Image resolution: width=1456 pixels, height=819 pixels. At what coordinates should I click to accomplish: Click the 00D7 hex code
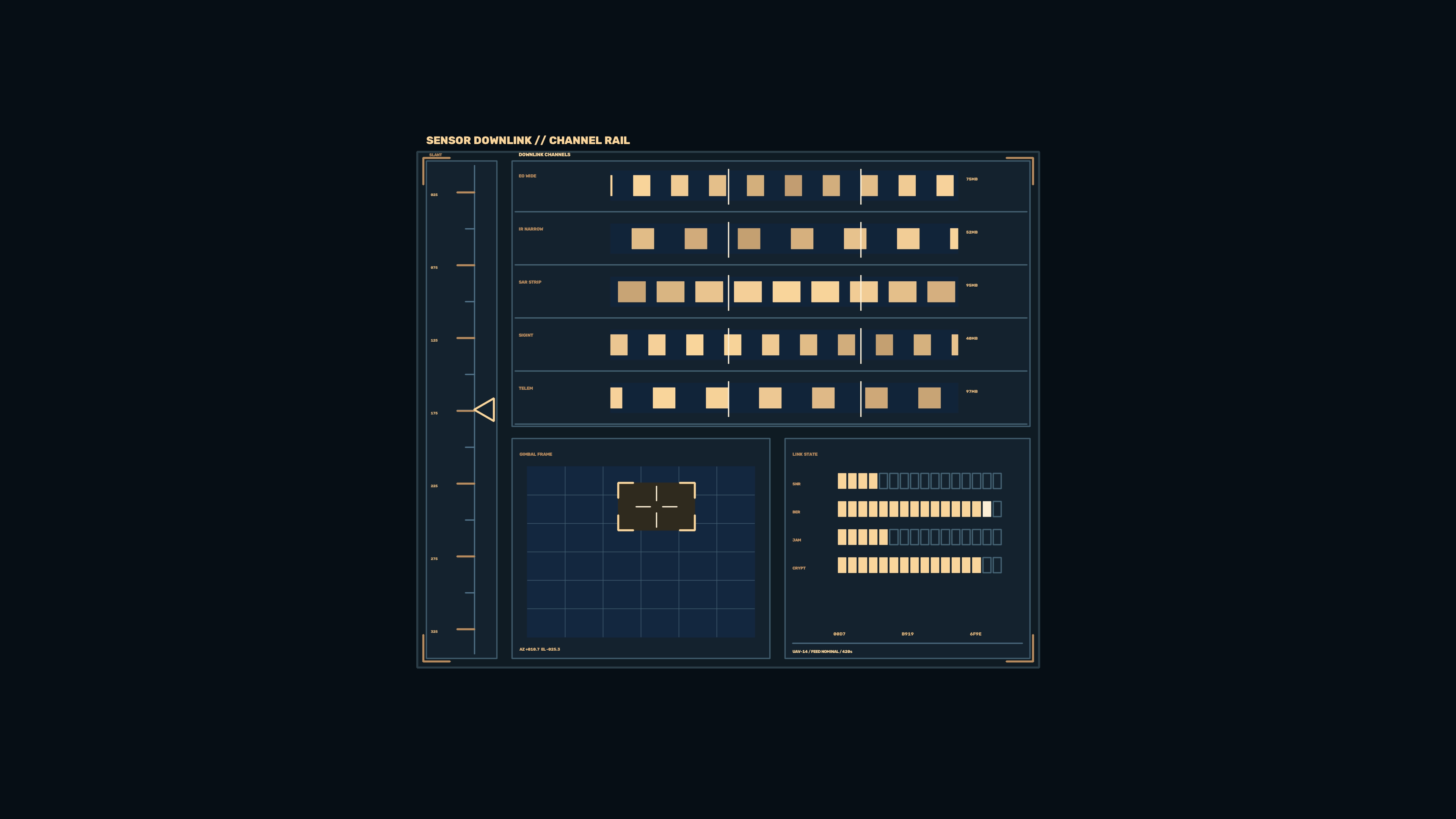[839, 634]
